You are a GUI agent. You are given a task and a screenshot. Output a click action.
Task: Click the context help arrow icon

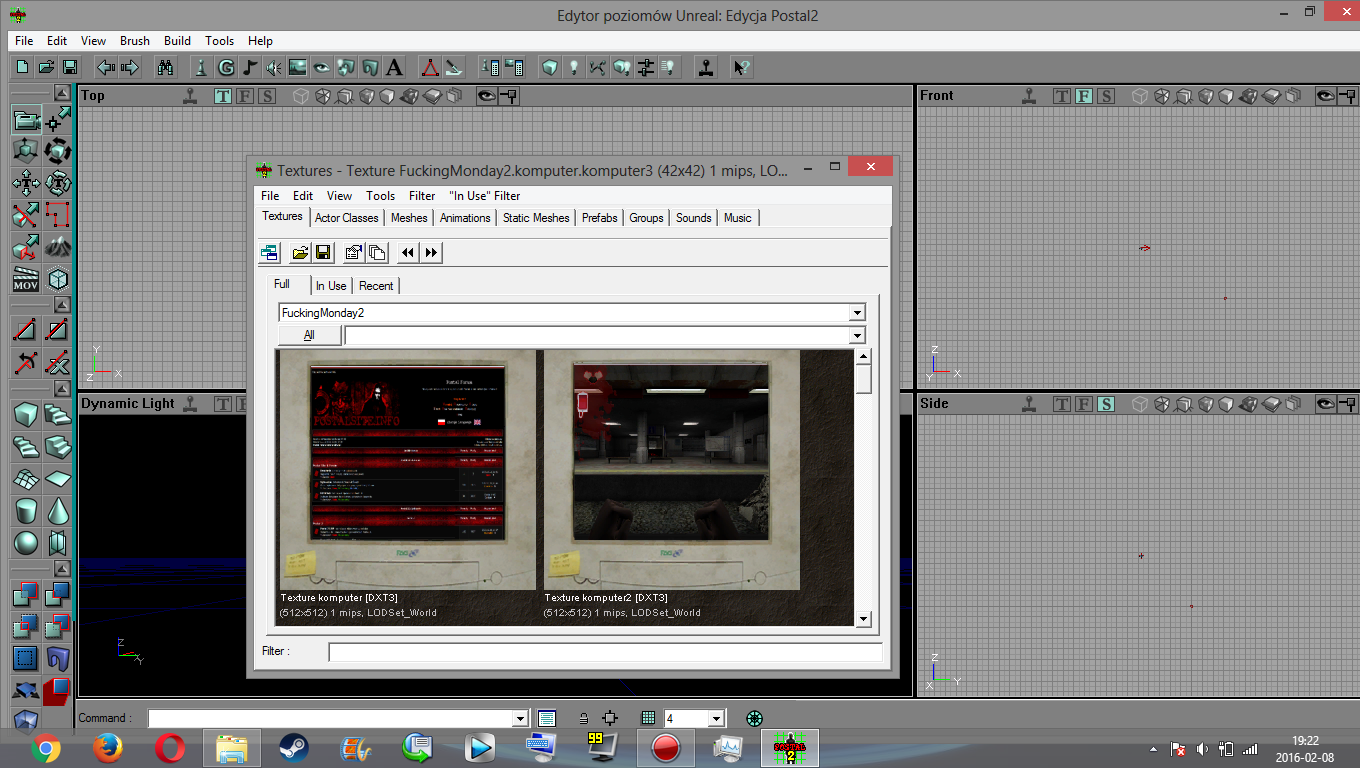click(741, 67)
